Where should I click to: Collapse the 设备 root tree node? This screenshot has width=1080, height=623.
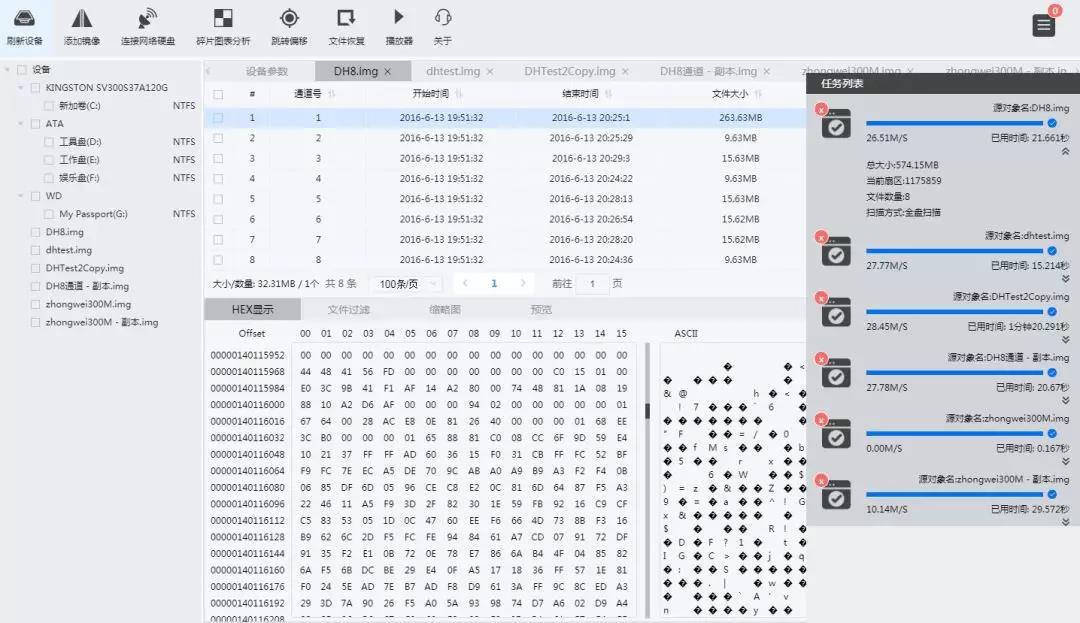pyautogui.click(x=8, y=70)
